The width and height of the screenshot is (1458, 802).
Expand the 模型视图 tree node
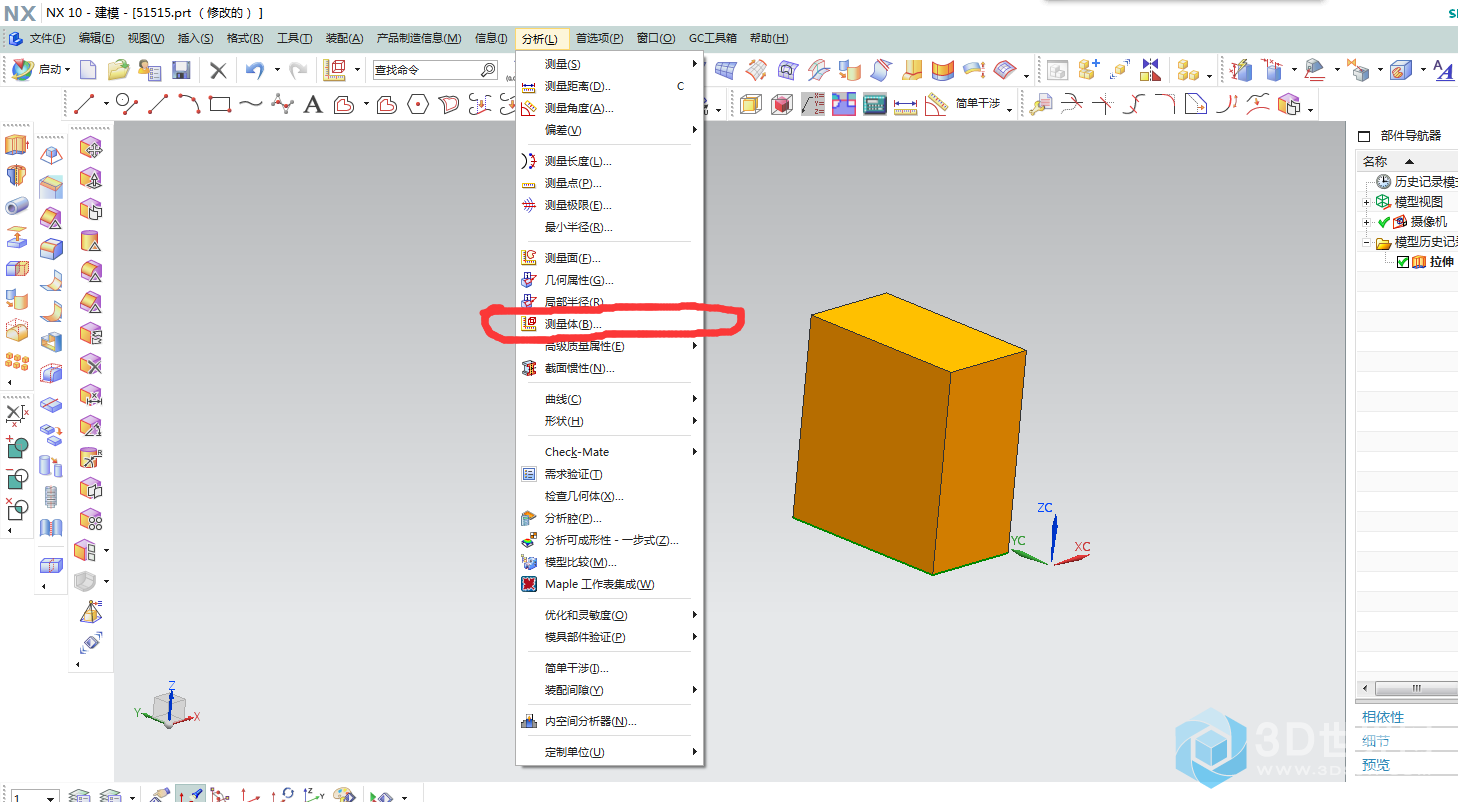pyautogui.click(x=1366, y=202)
